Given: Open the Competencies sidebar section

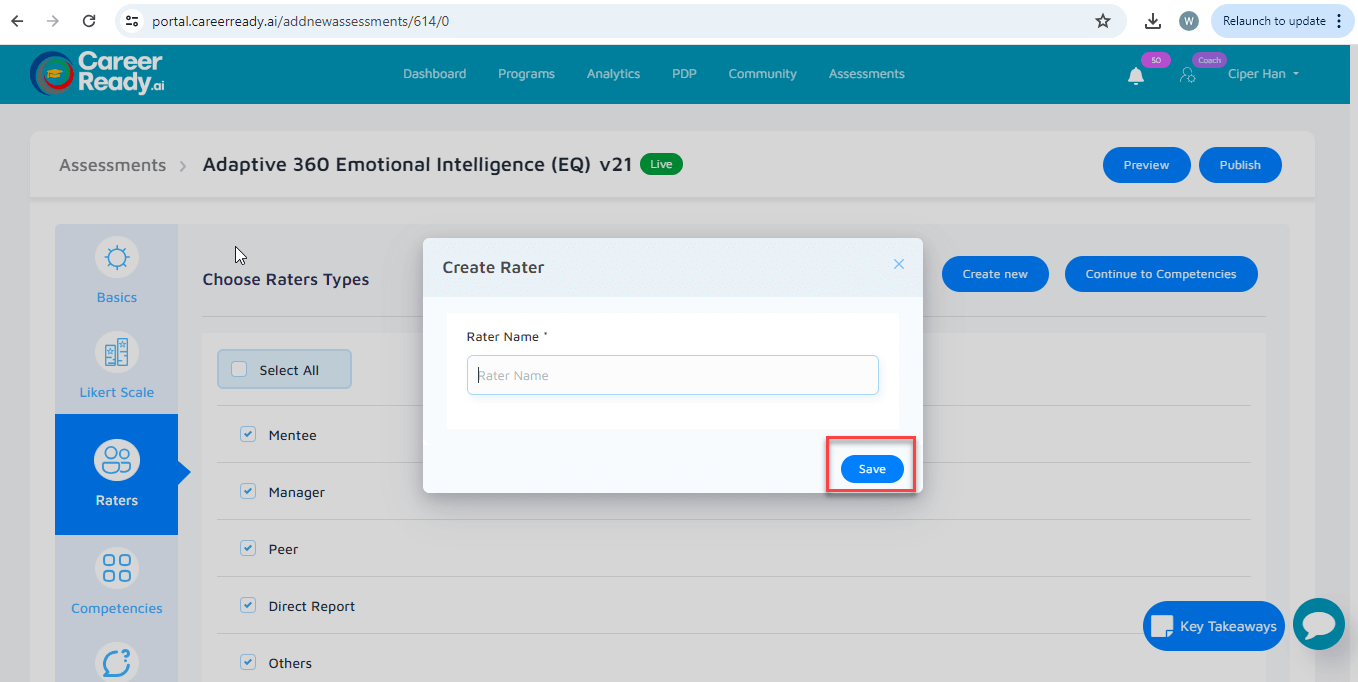Looking at the screenshot, I should [116, 581].
